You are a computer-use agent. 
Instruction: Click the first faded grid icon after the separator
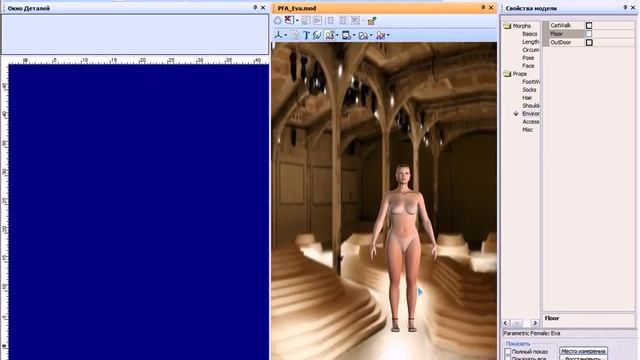coord(331,20)
